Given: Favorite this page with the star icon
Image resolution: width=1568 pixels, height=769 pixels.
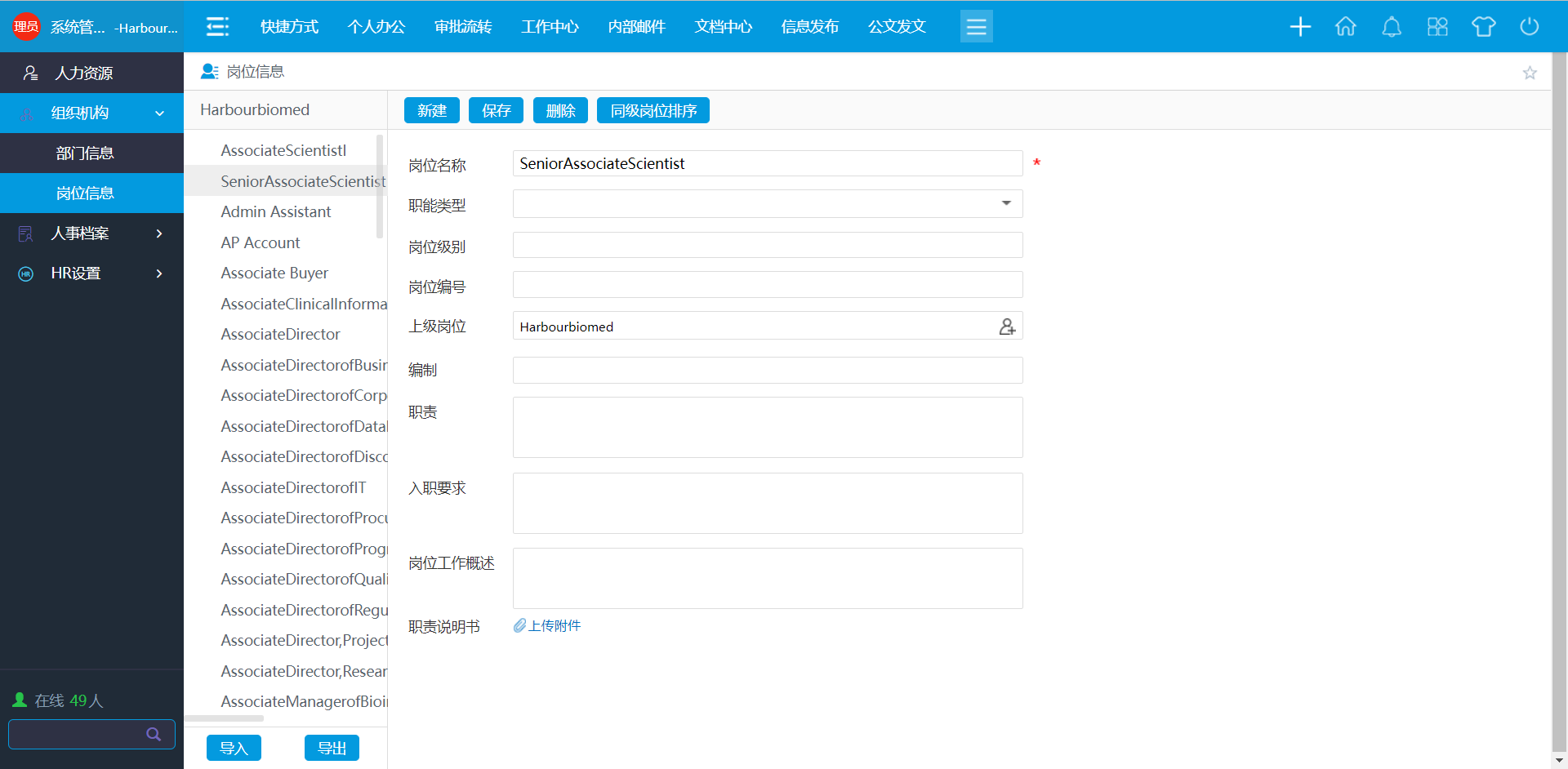Looking at the screenshot, I should coord(1530,73).
